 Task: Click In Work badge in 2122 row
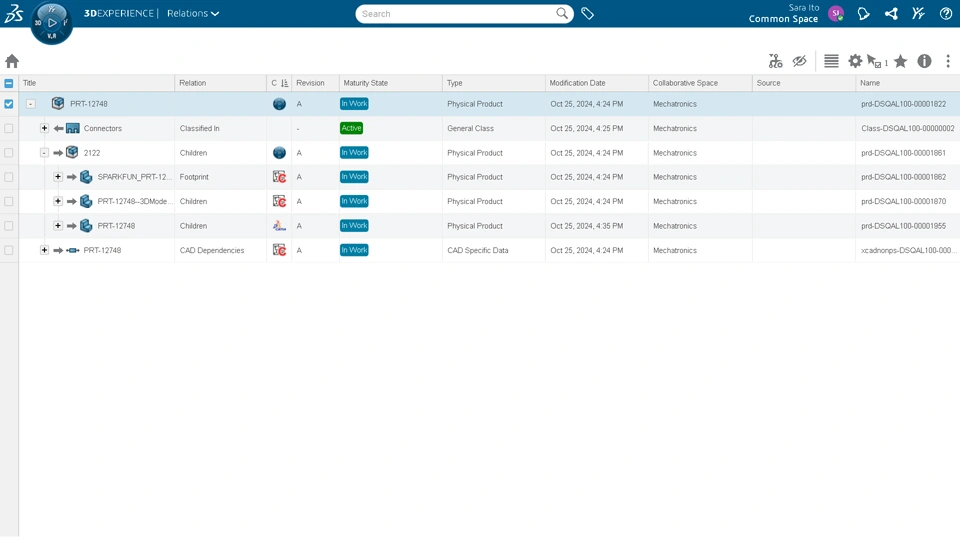click(x=354, y=152)
